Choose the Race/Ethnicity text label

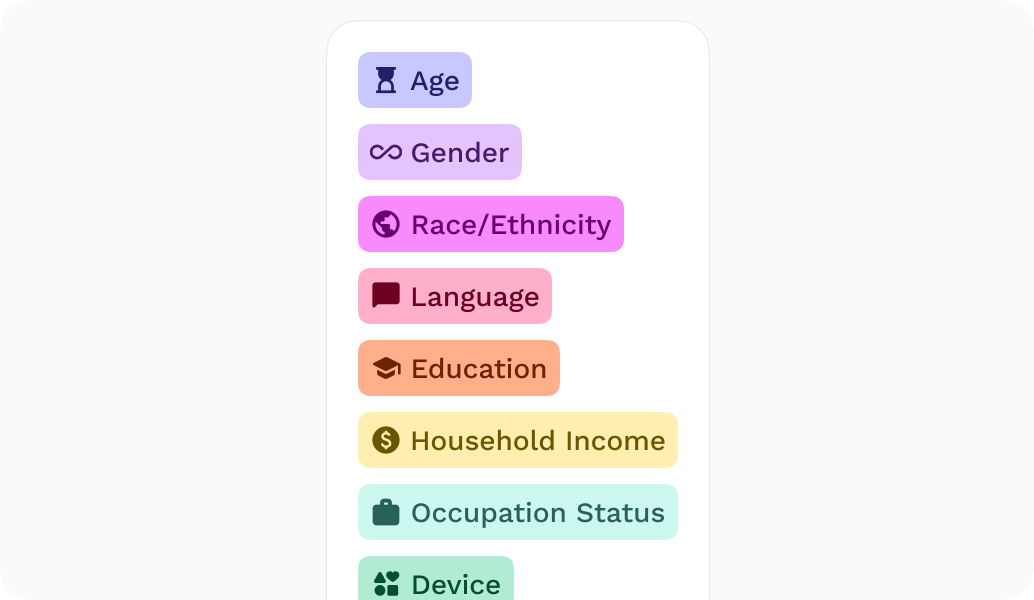click(511, 225)
